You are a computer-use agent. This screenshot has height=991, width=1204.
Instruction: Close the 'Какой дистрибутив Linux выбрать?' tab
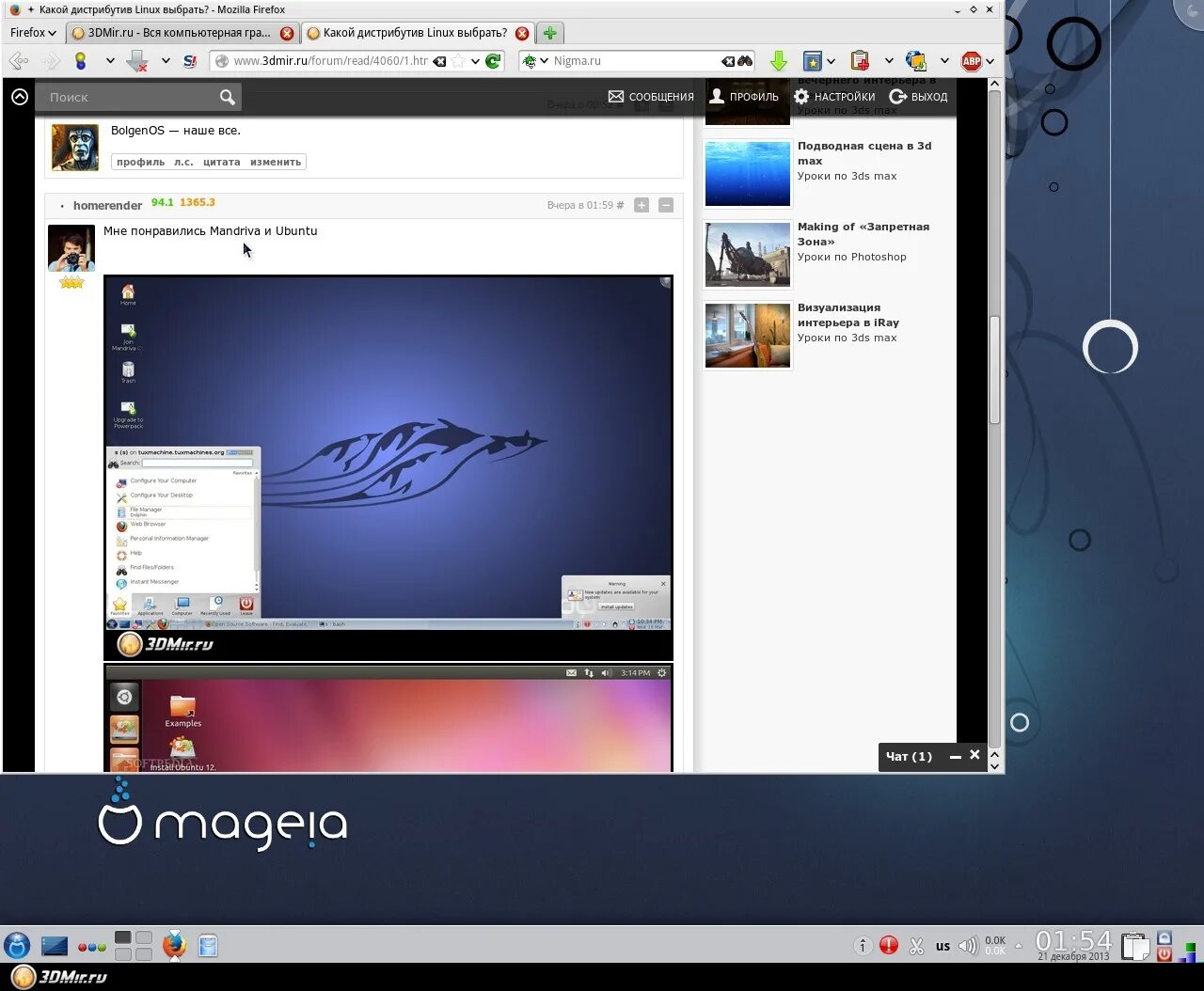click(522, 33)
